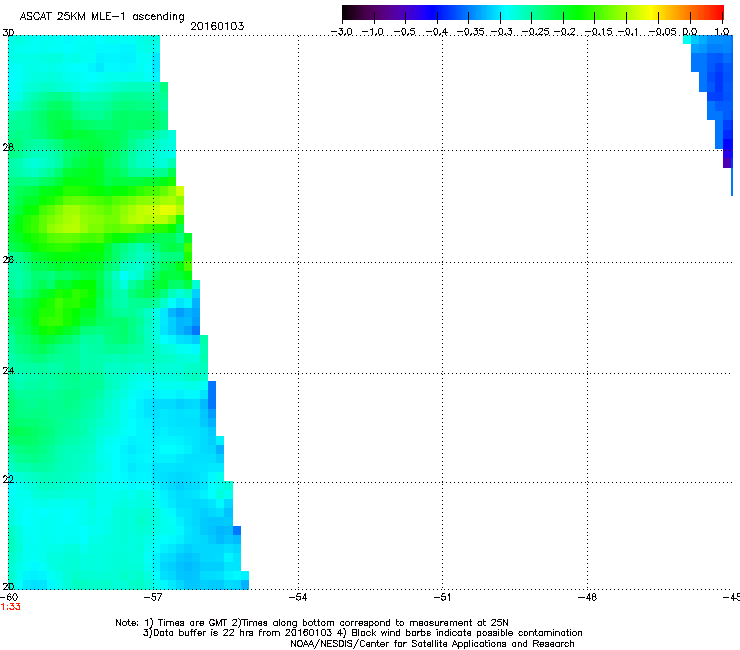Click the red end of the color bar
Image resolution: width=740 pixels, height=650 pixels.
pos(717,13)
